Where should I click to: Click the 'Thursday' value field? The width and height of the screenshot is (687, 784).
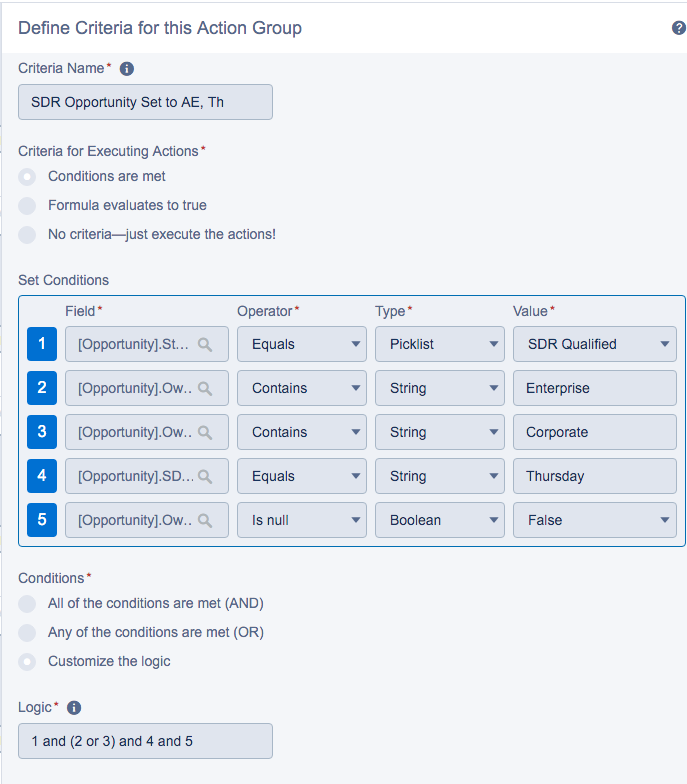pyautogui.click(x=594, y=476)
